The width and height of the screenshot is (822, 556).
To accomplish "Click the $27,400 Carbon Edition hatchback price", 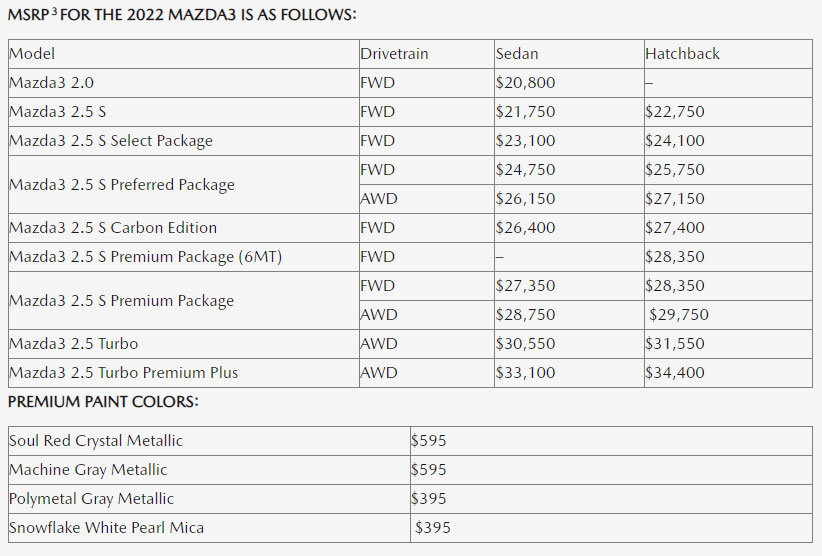I will [x=675, y=228].
